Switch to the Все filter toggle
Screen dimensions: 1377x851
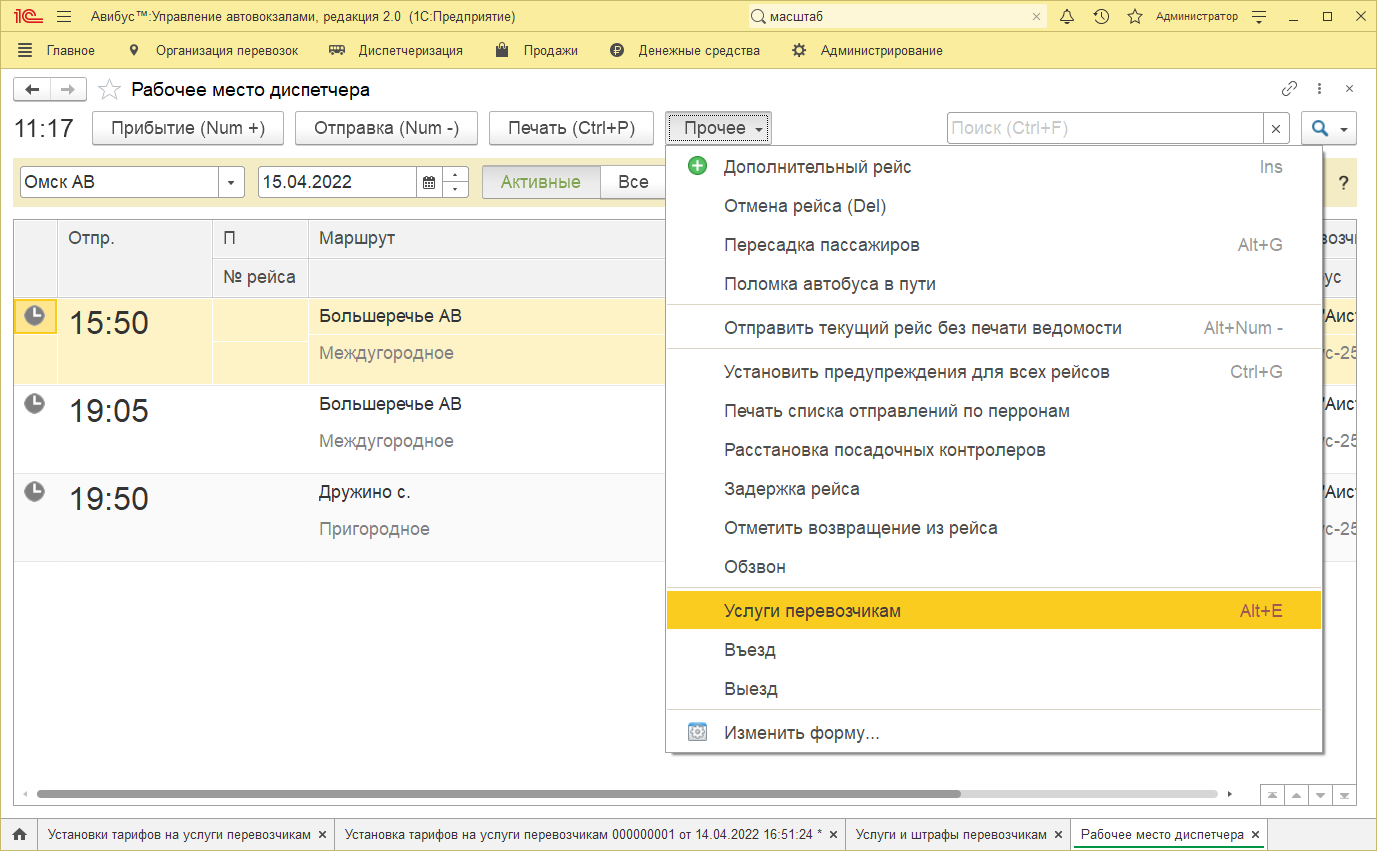[632, 182]
